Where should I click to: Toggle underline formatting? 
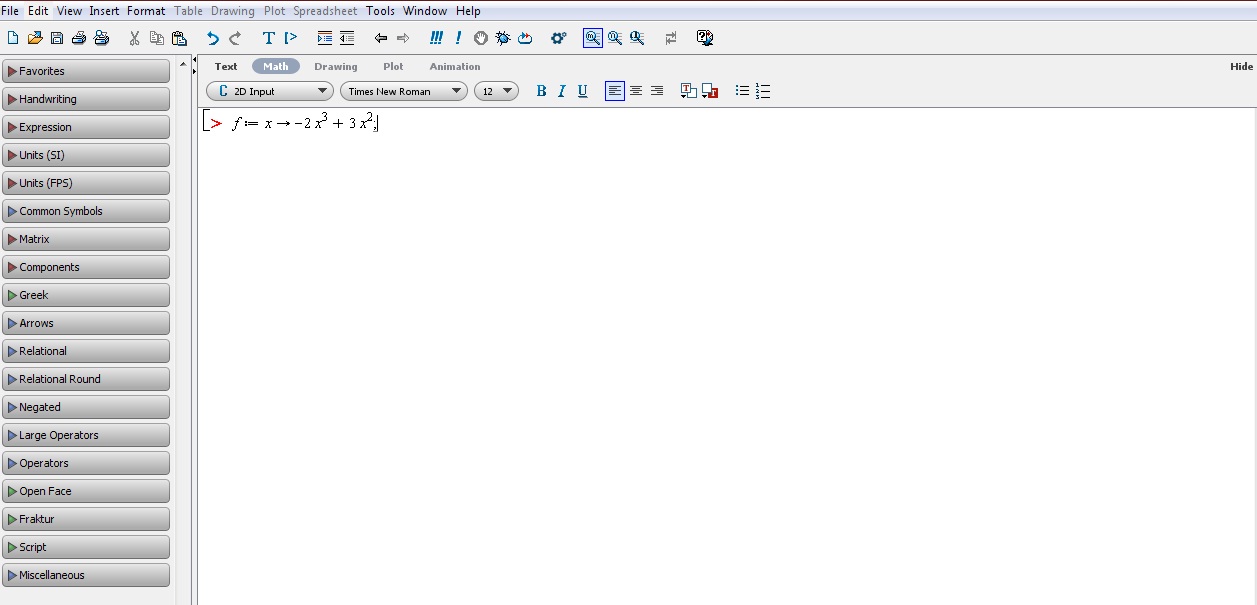click(x=582, y=91)
